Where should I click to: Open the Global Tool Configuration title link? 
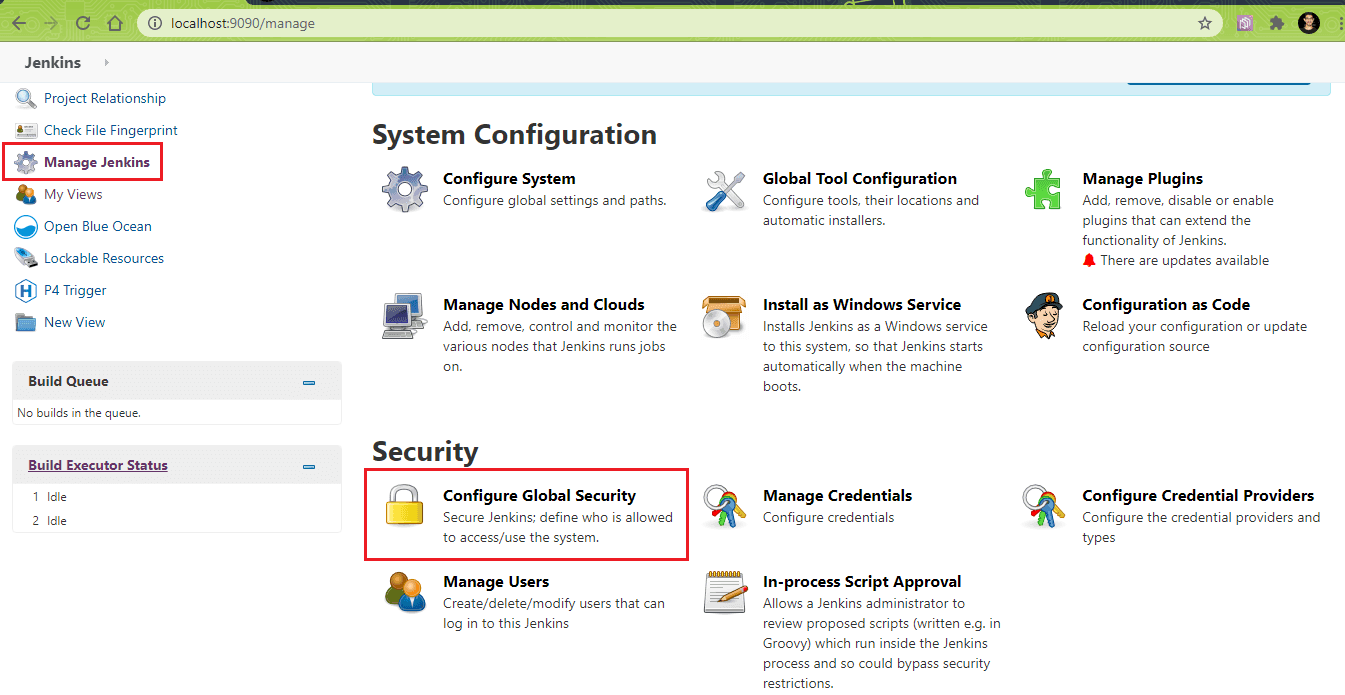860,179
